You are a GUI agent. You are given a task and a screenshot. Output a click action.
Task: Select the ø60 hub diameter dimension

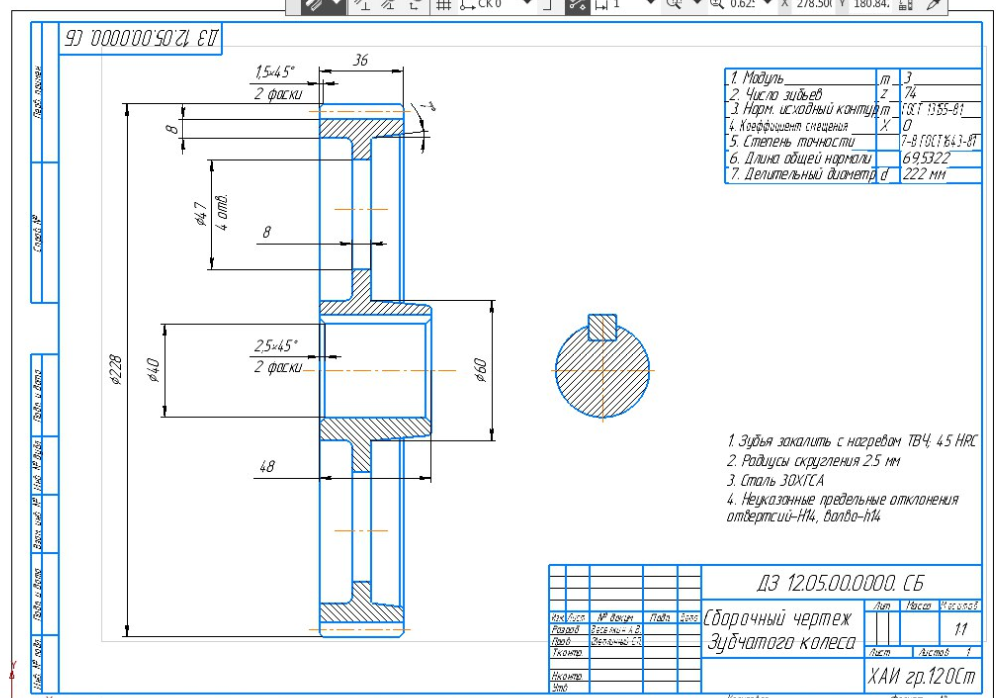click(481, 370)
